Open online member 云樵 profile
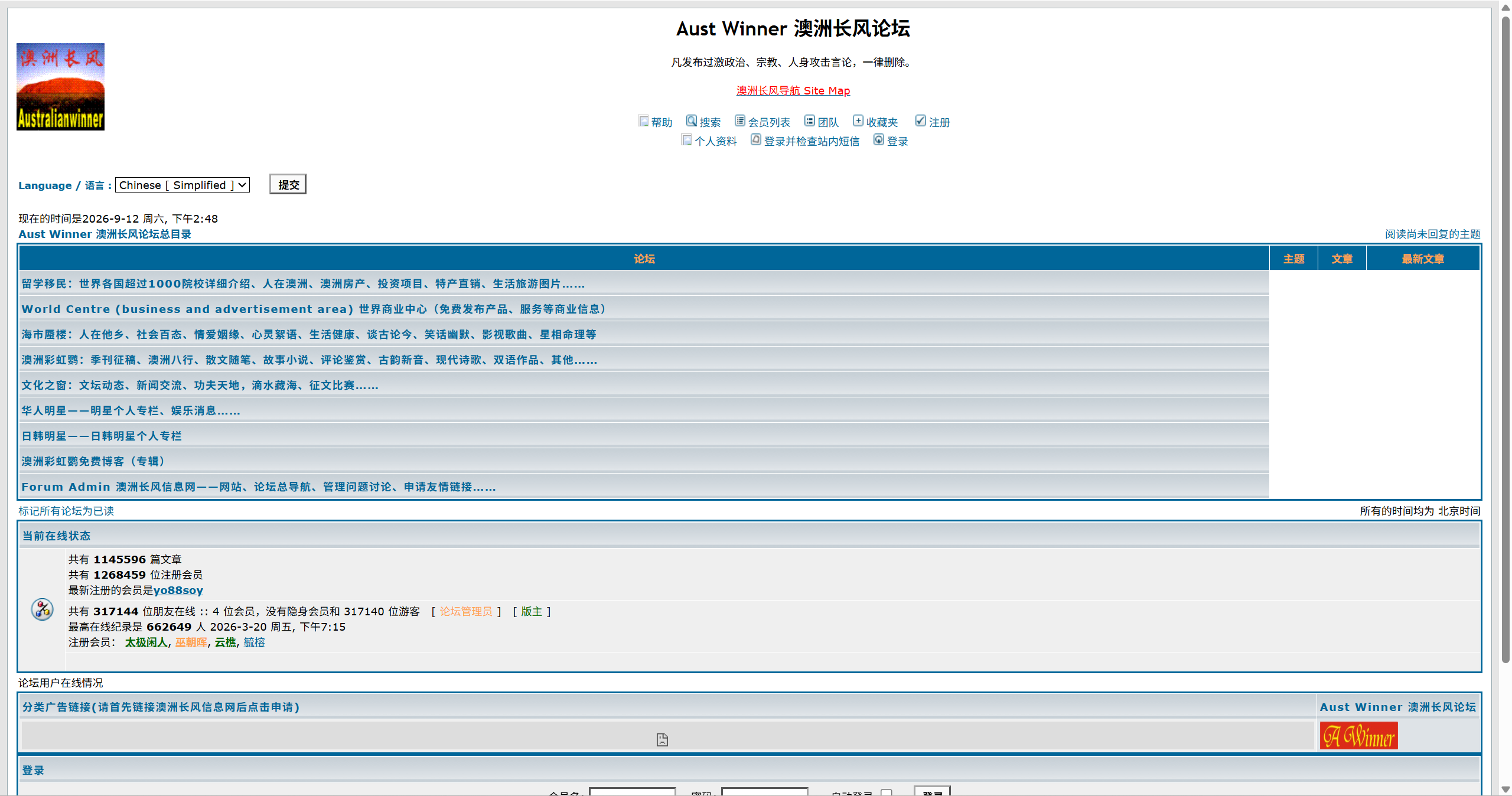Image resolution: width=1512 pixels, height=796 pixels. tap(225, 642)
